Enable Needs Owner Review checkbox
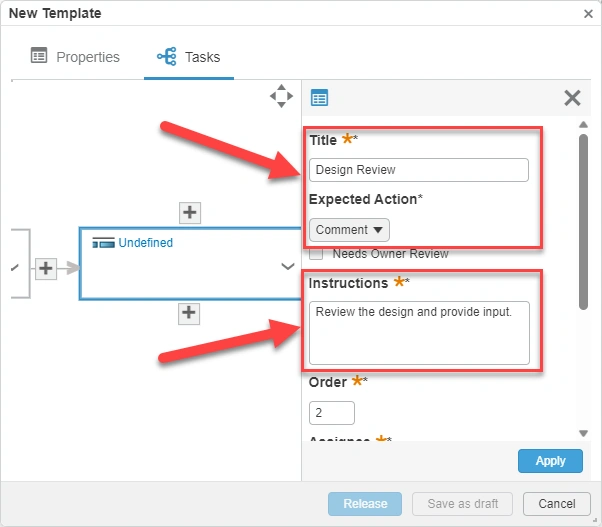The width and height of the screenshot is (602, 527). point(316,254)
